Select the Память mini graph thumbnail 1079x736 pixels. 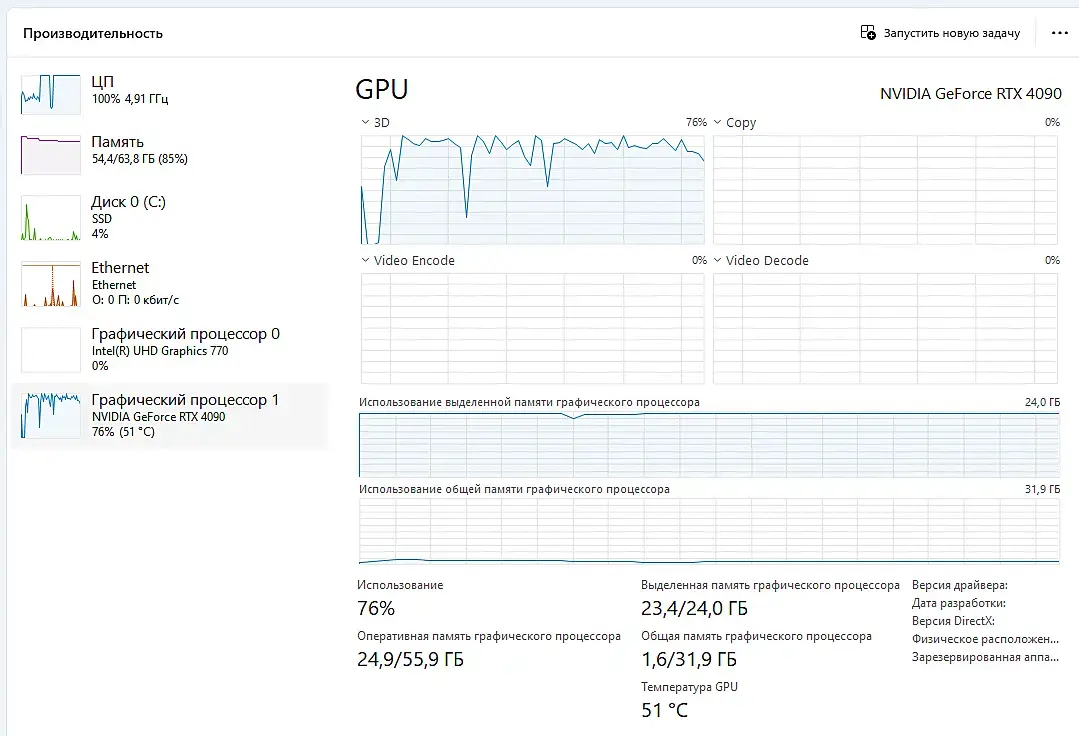[x=50, y=154]
